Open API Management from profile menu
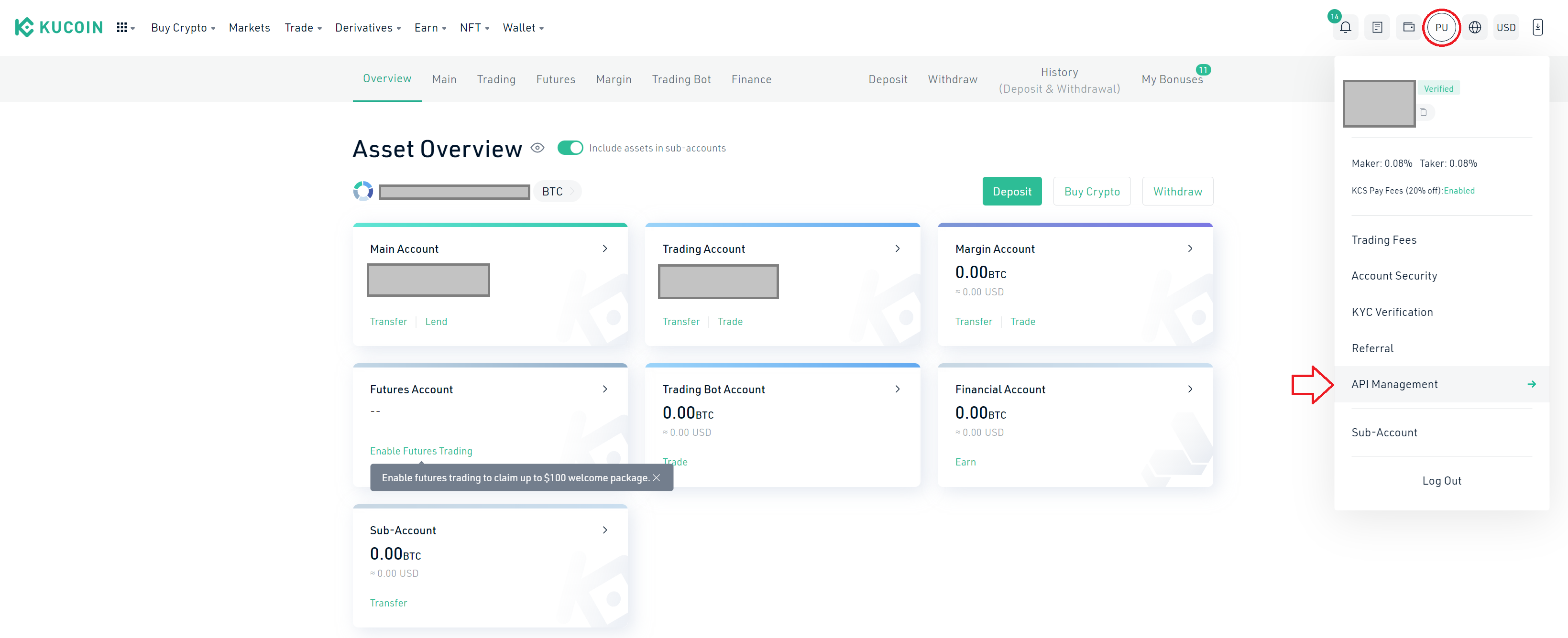 point(1441,384)
